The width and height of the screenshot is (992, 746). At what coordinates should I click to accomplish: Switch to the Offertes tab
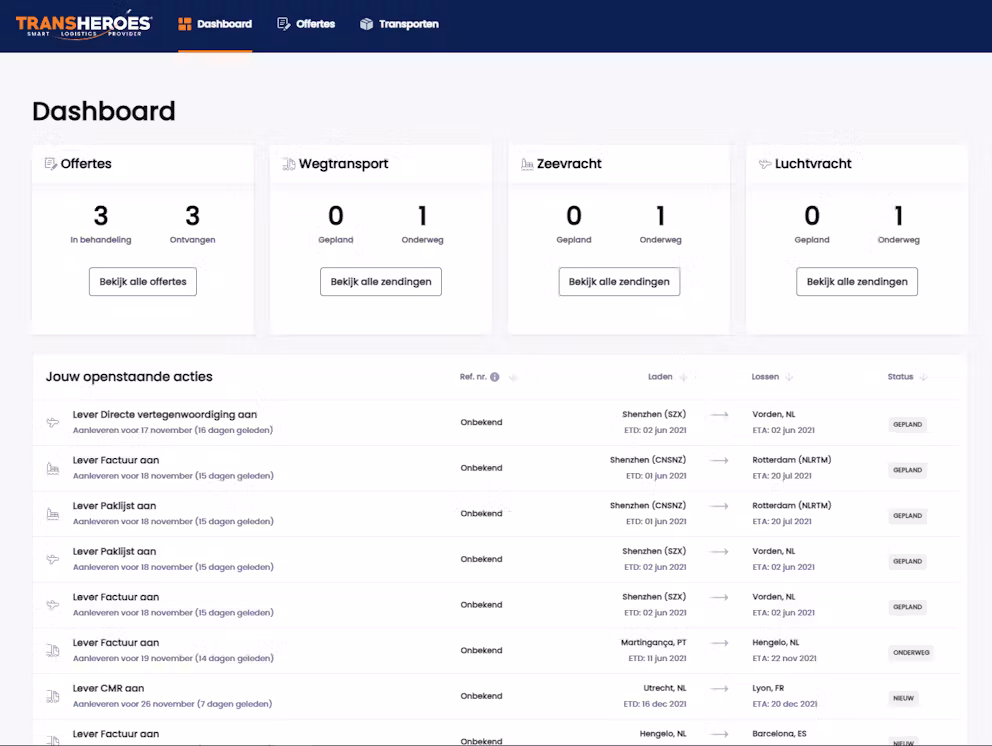coord(314,25)
